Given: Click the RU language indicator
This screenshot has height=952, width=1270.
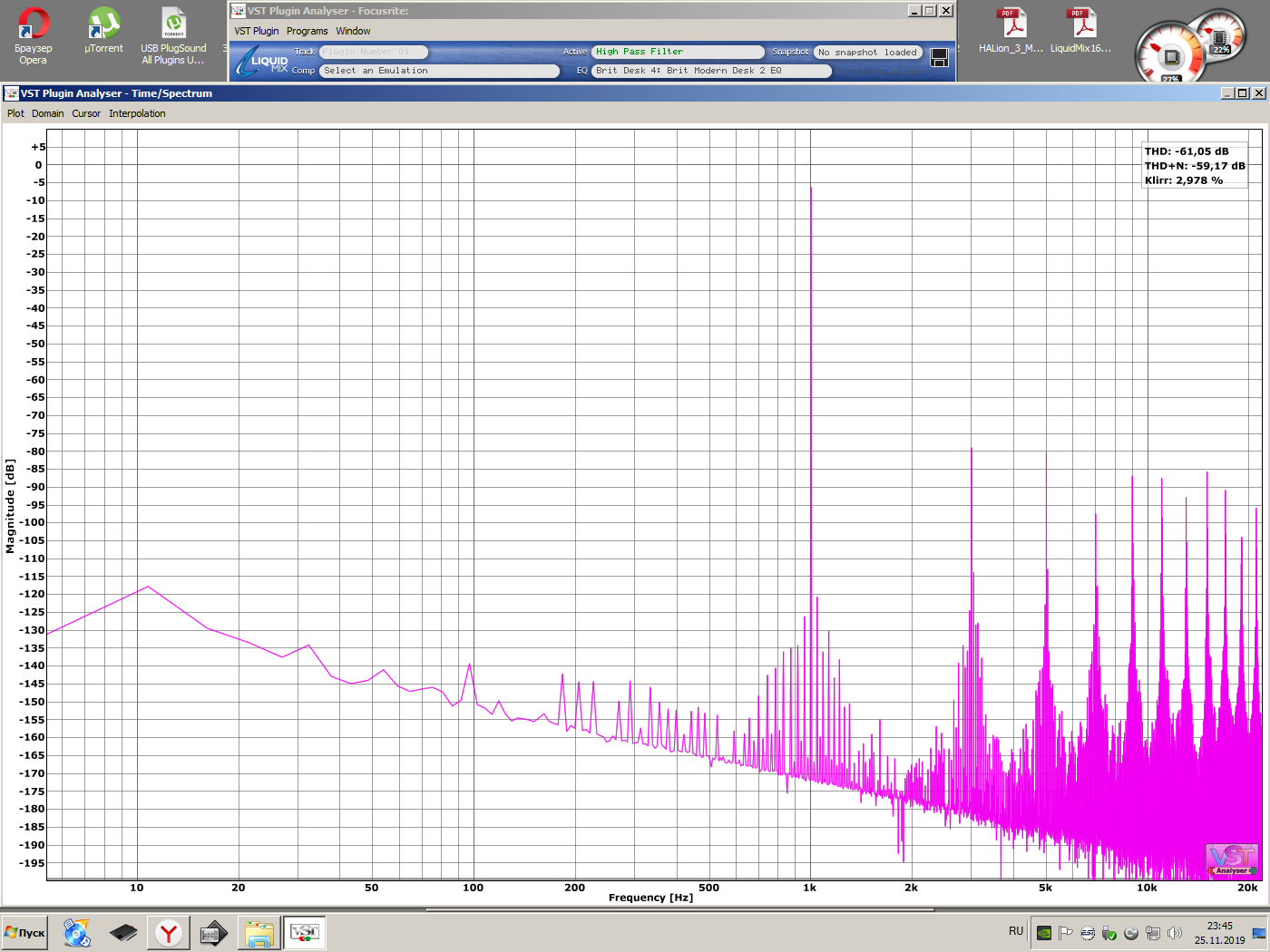Looking at the screenshot, I should (x=1016, y=931).
